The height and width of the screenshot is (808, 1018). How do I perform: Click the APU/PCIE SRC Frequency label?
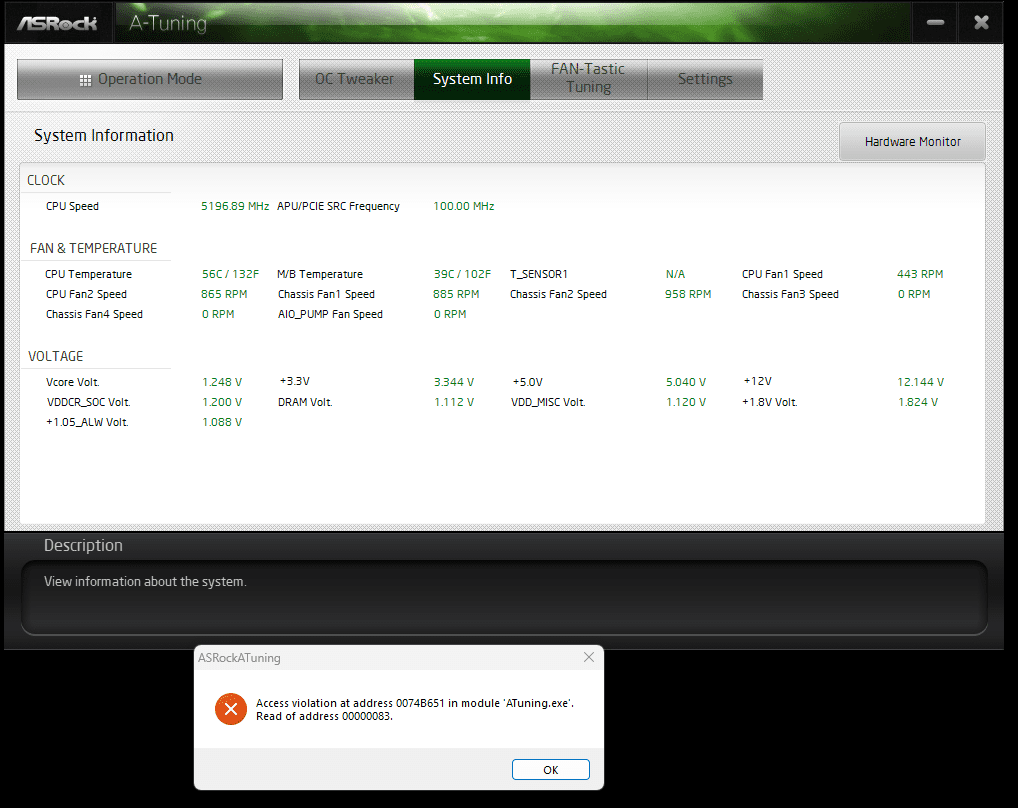point(338,206)
